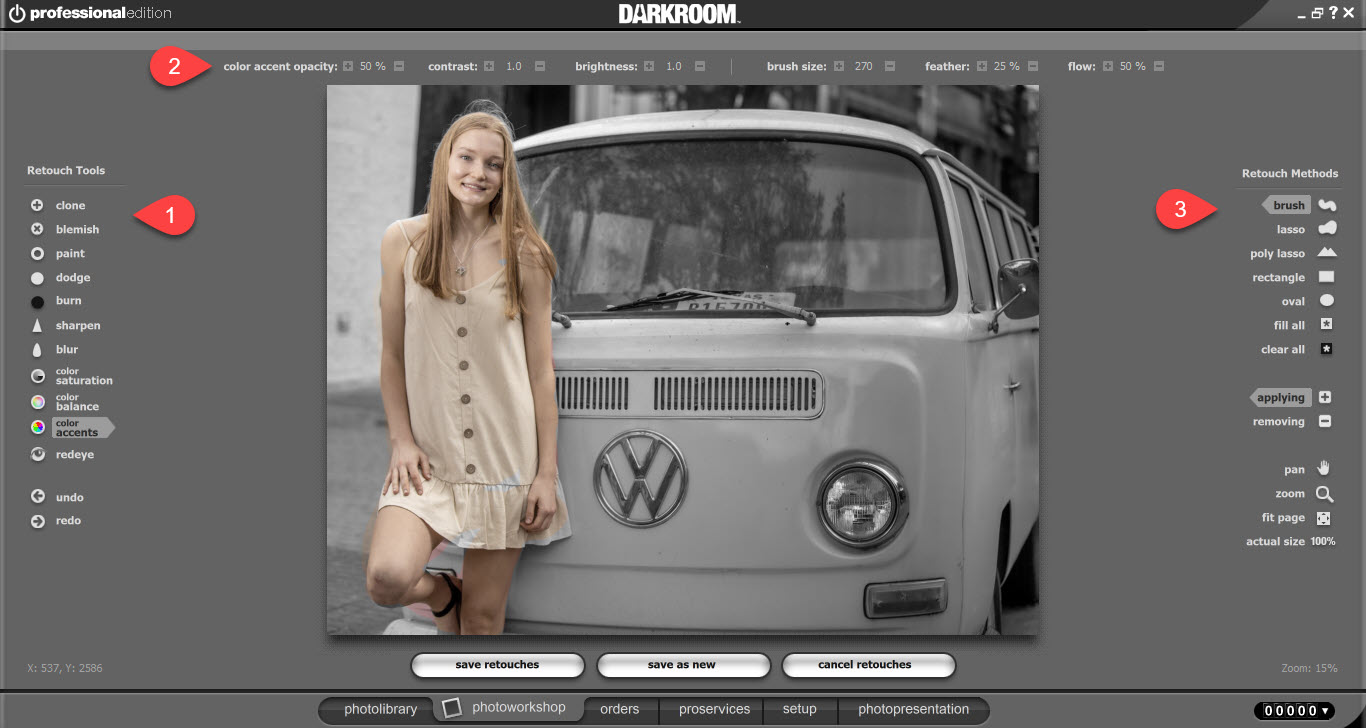Switch to removing mode

(1292, 421)
